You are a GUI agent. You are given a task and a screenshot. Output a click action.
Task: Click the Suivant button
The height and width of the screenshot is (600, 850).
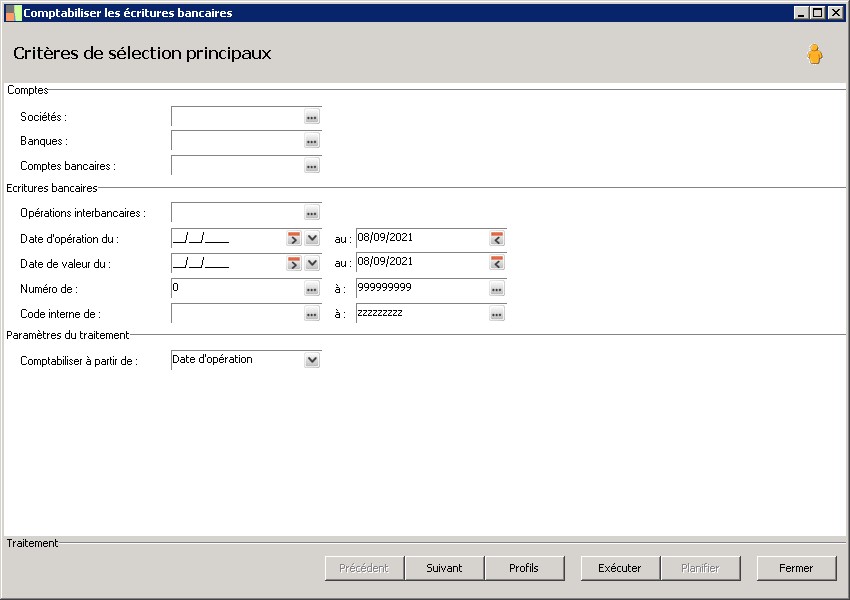coord(444,568)
